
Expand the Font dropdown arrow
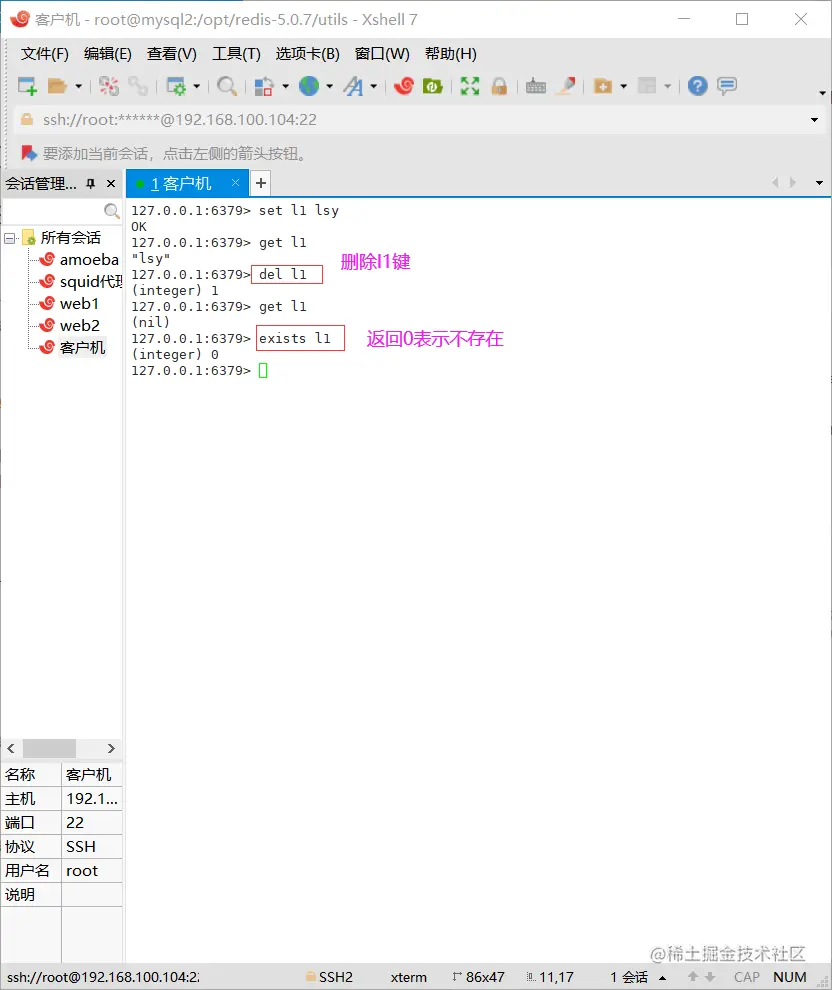373,86
